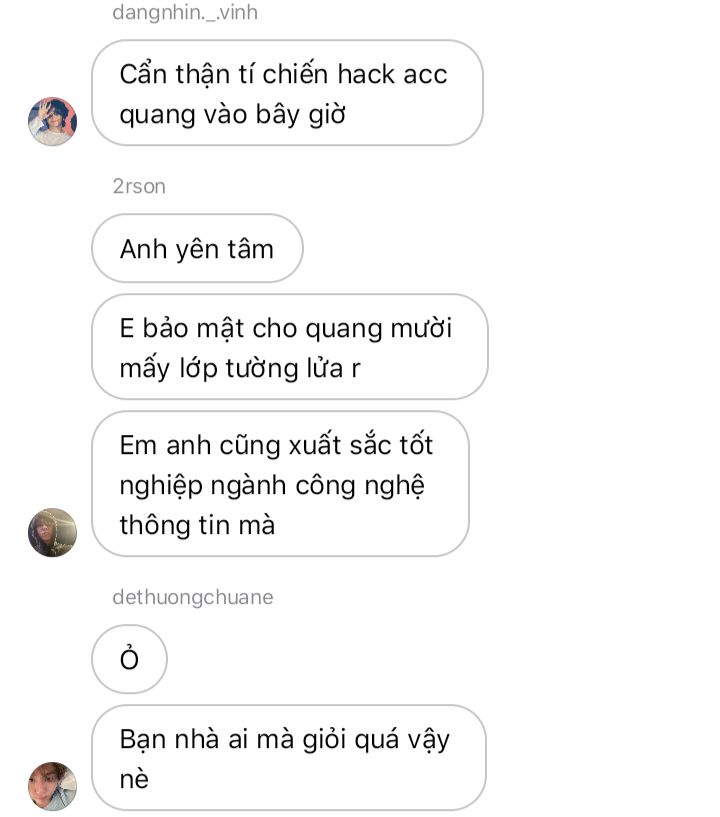Click the words 'công nghệ' in 2rson's message
Screen dimensions: 720x817
click(x=360, y=486)
